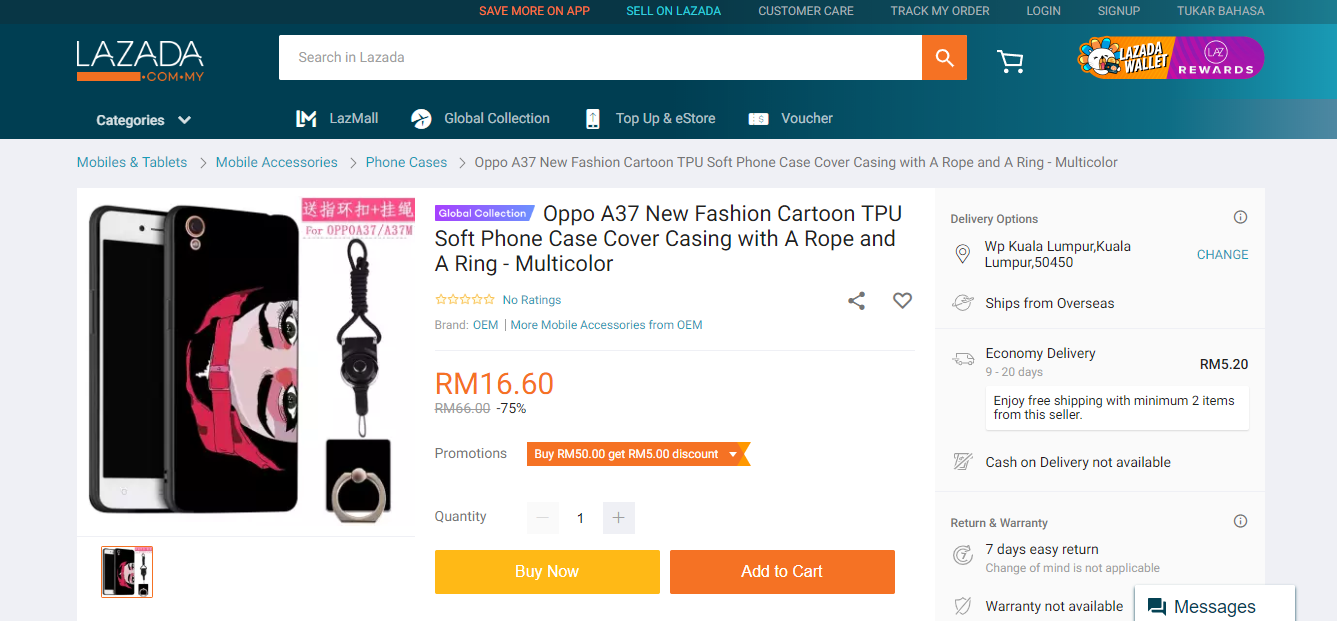Open the Lazada Wallet banner

tap(1124, 58)
